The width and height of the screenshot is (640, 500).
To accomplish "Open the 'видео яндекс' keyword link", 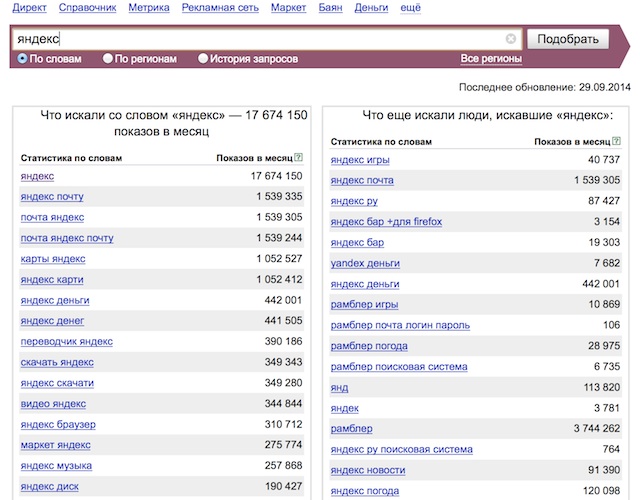I will coord(53,404).
